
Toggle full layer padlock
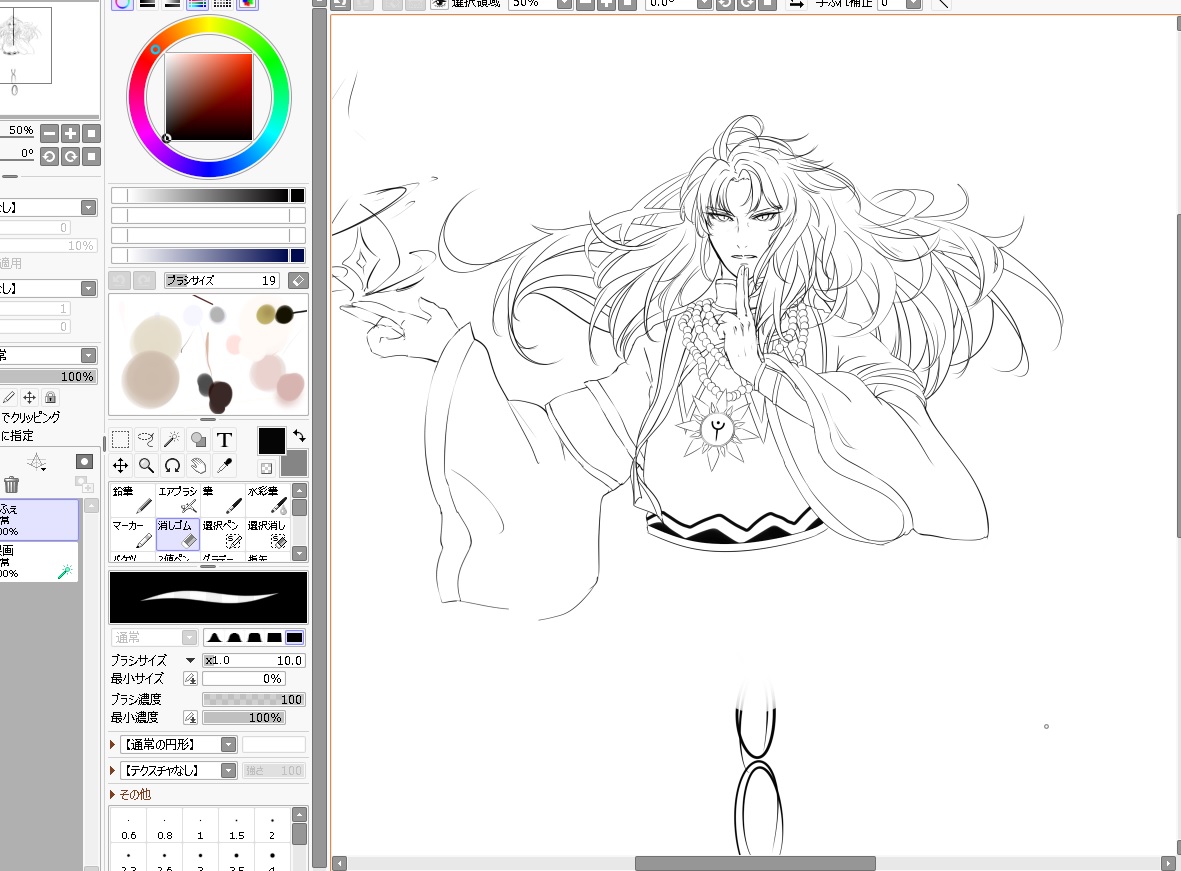click(x=50, y=397)
